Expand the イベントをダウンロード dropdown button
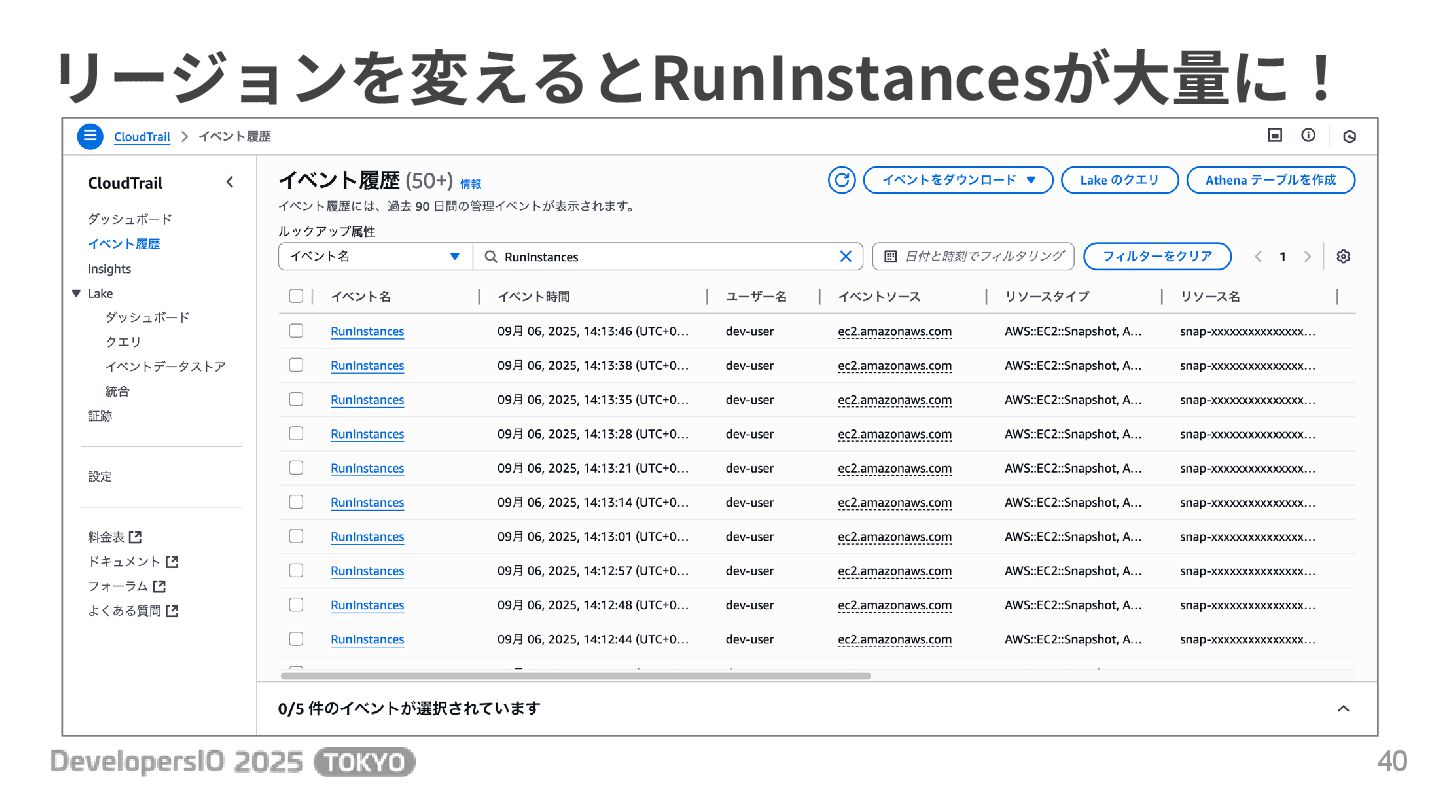The image size is (1440, 810). [958, 180]
